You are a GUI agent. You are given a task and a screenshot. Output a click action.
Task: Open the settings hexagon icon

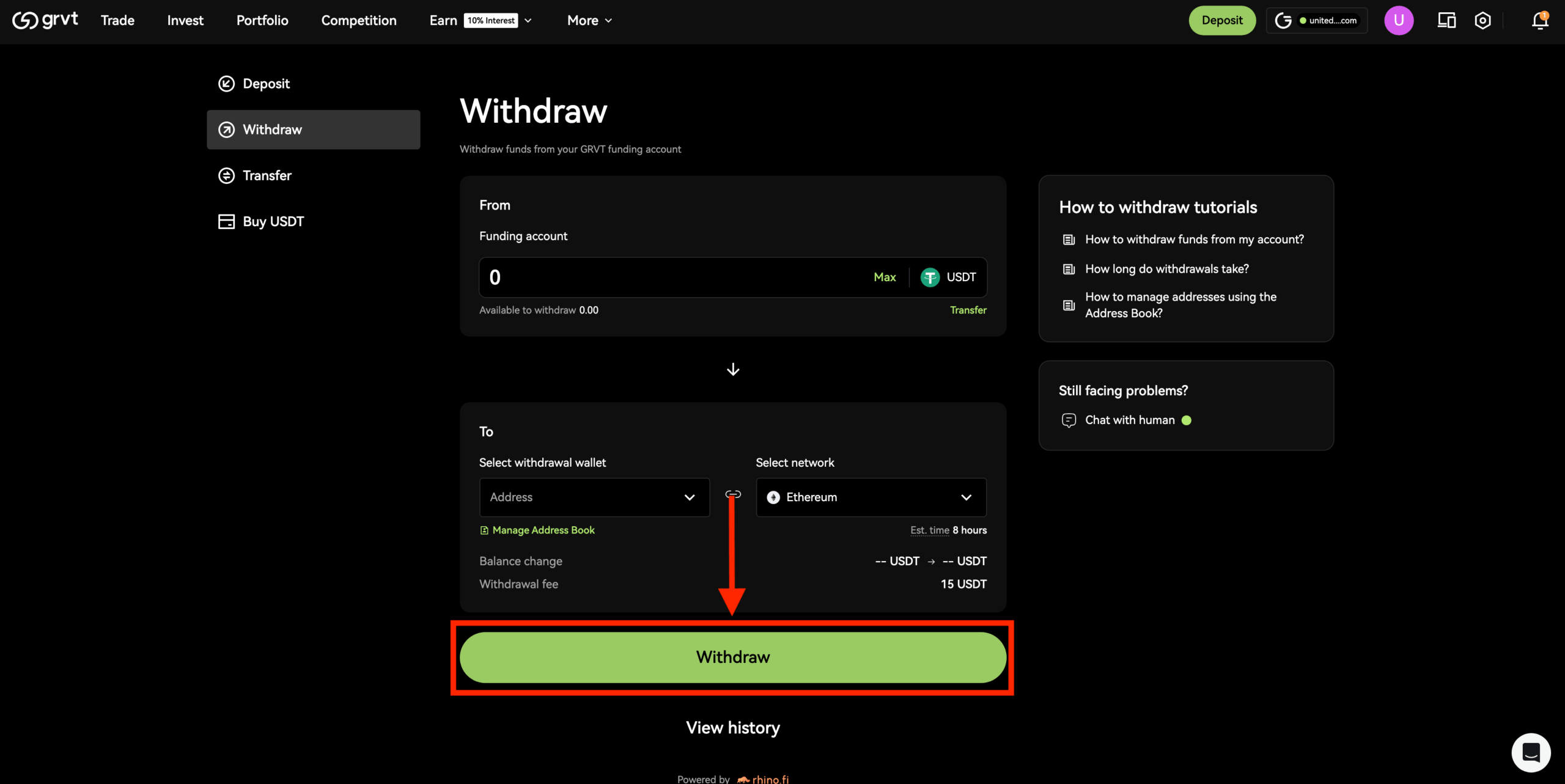pos(1482,21)
